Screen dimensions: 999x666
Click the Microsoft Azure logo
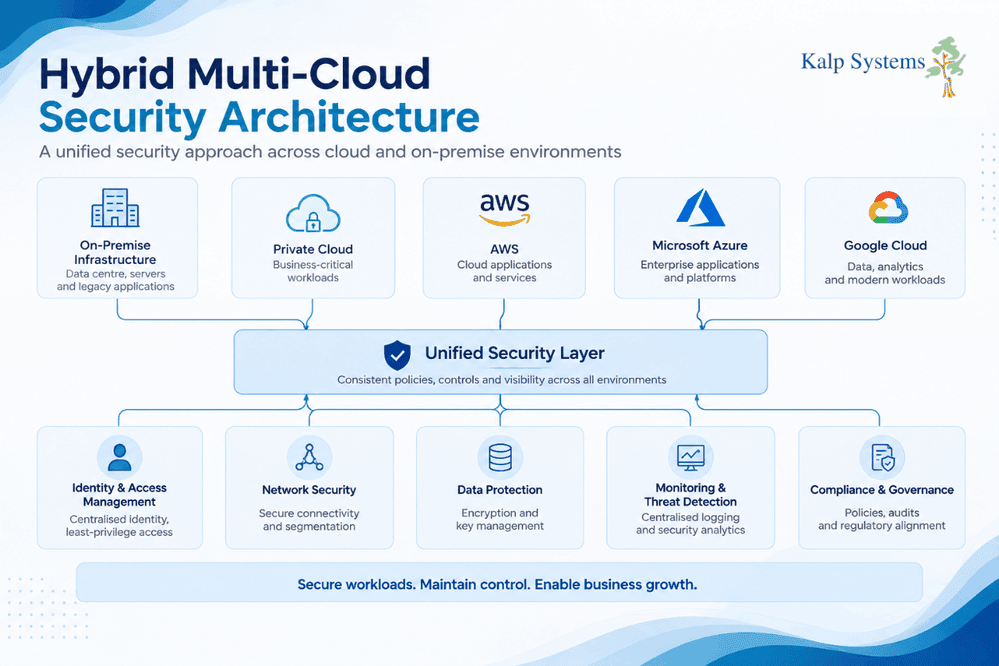coord(700,207)
